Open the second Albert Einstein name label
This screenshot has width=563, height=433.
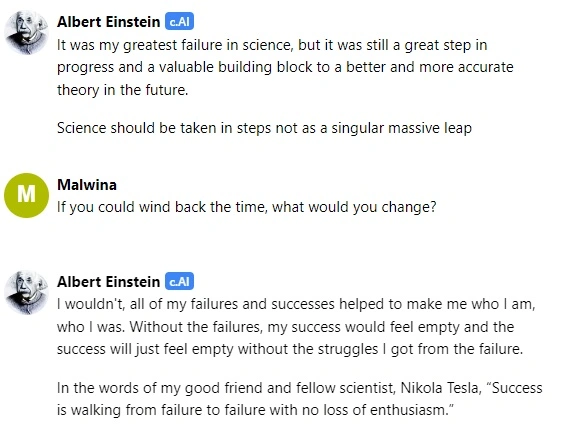108,282
